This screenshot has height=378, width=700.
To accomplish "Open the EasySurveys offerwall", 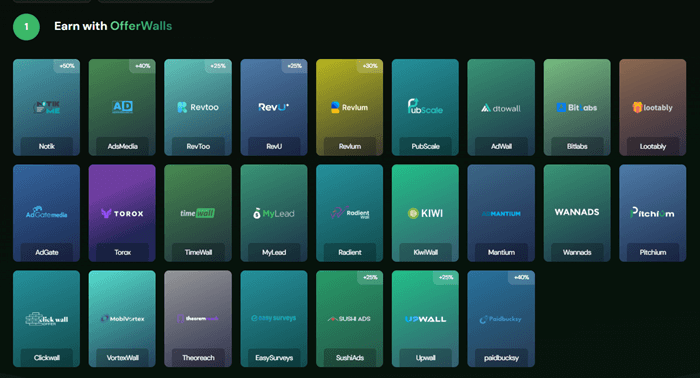I will tap(274, 319).
